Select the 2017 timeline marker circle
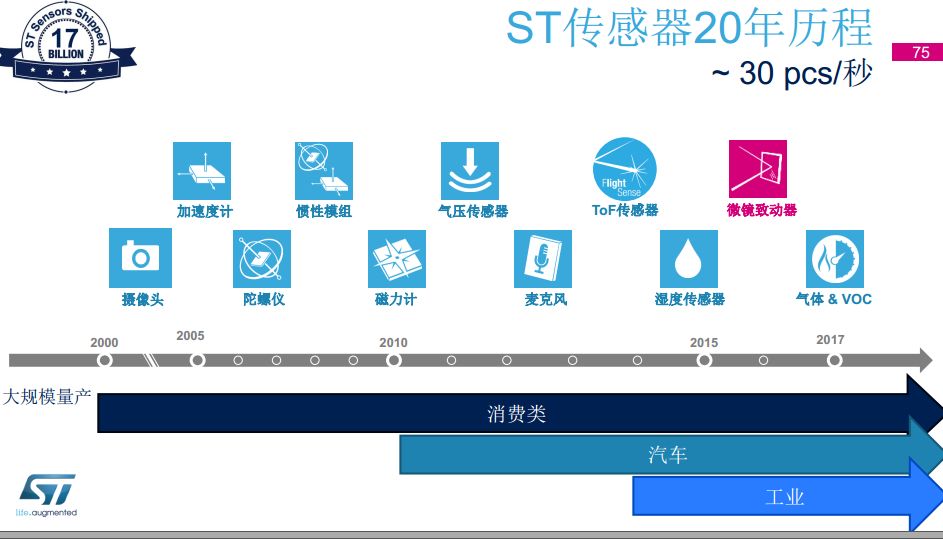 pos(834,360)
